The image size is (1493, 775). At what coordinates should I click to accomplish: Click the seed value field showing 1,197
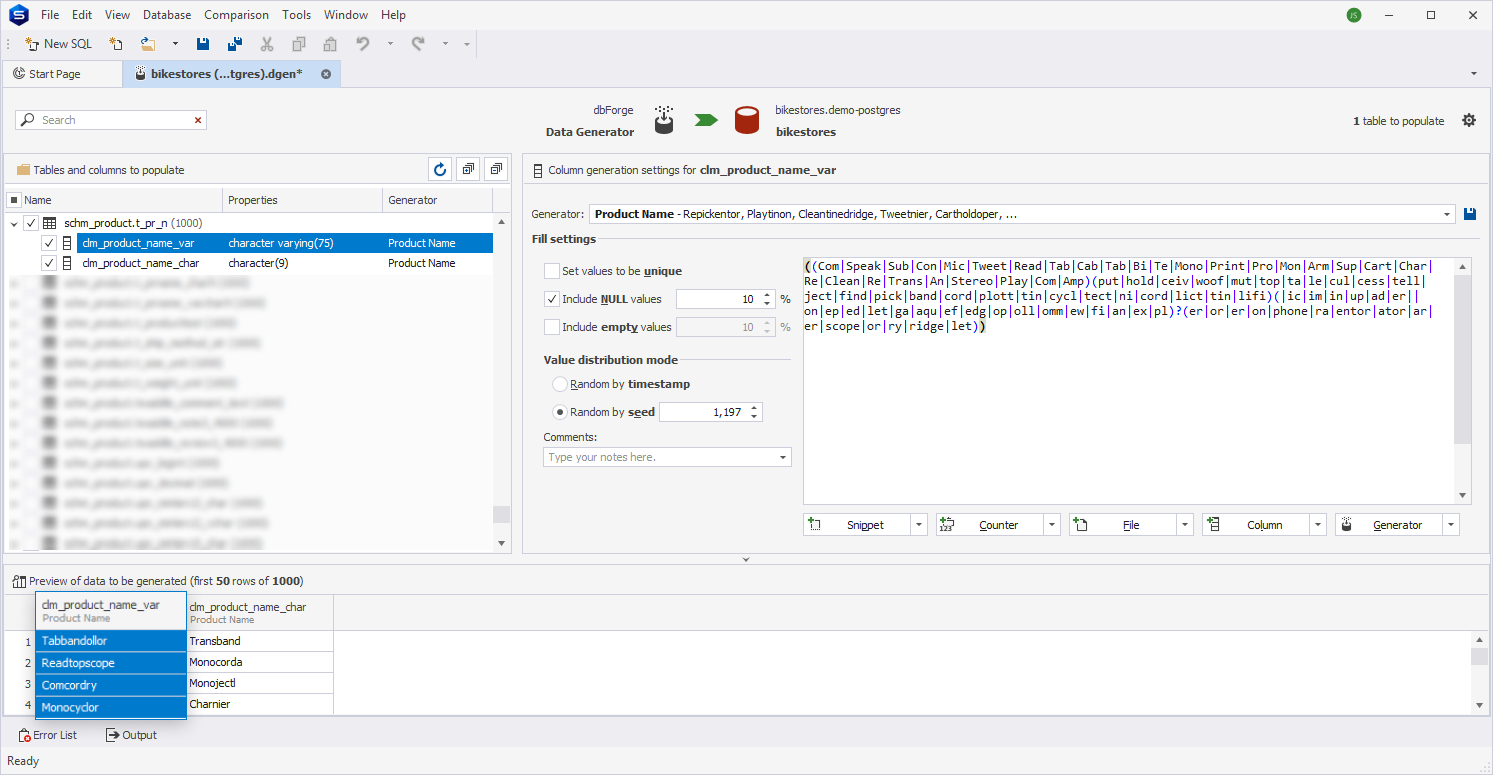pos(704,412)
